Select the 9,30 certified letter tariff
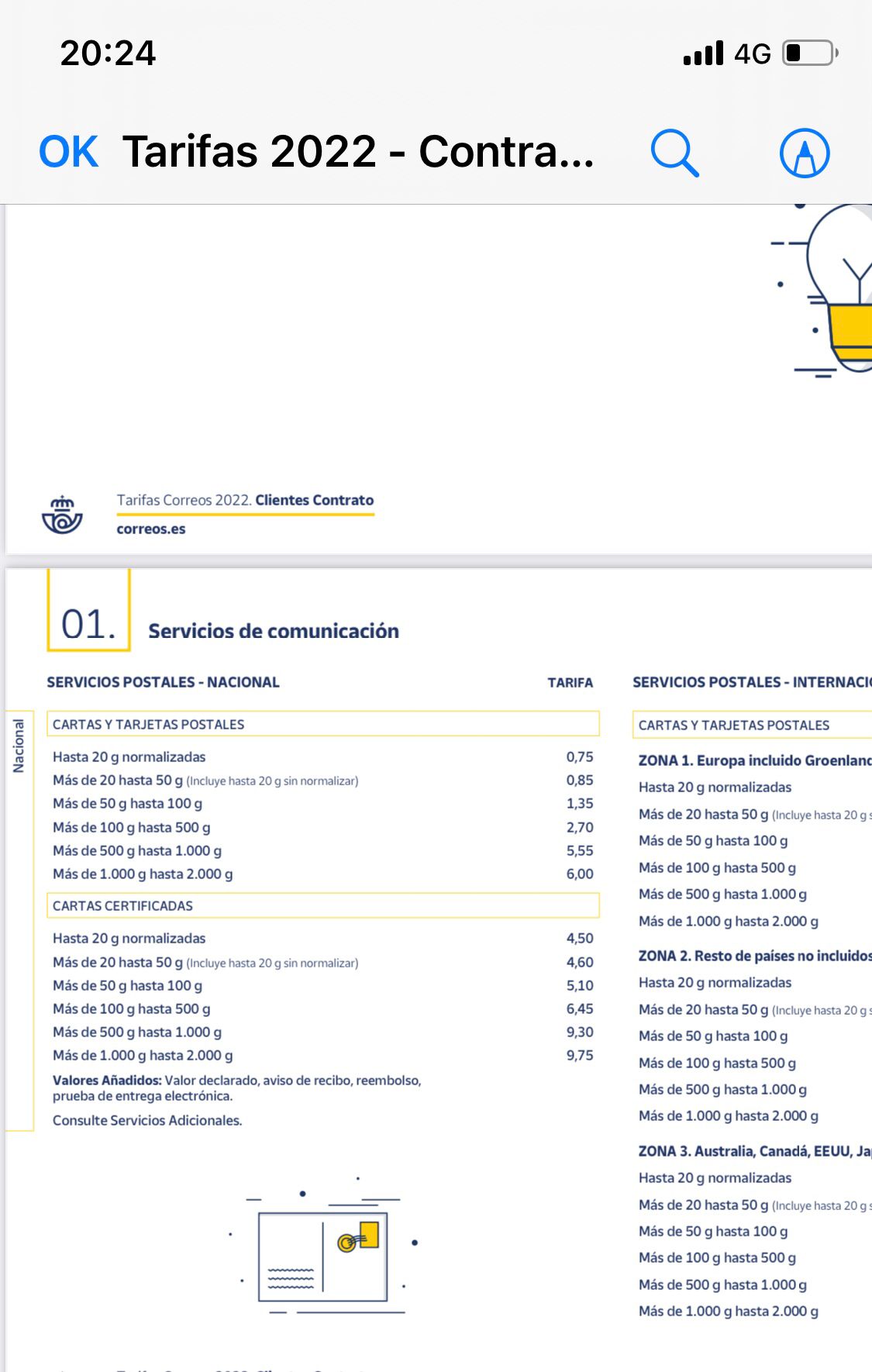The height and width of the screenshot is (1372, 872). 580,1032
